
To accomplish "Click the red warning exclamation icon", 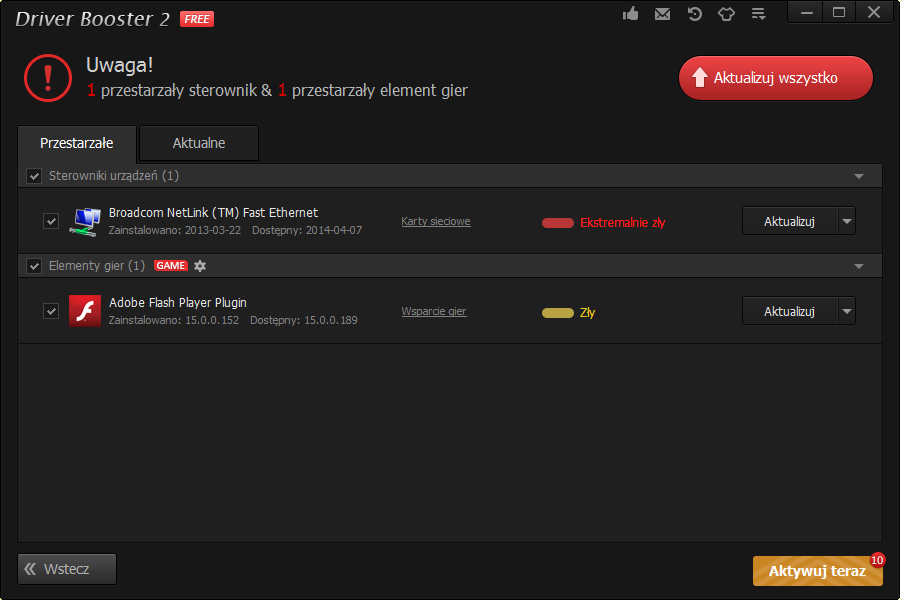I will click(48, 78).
